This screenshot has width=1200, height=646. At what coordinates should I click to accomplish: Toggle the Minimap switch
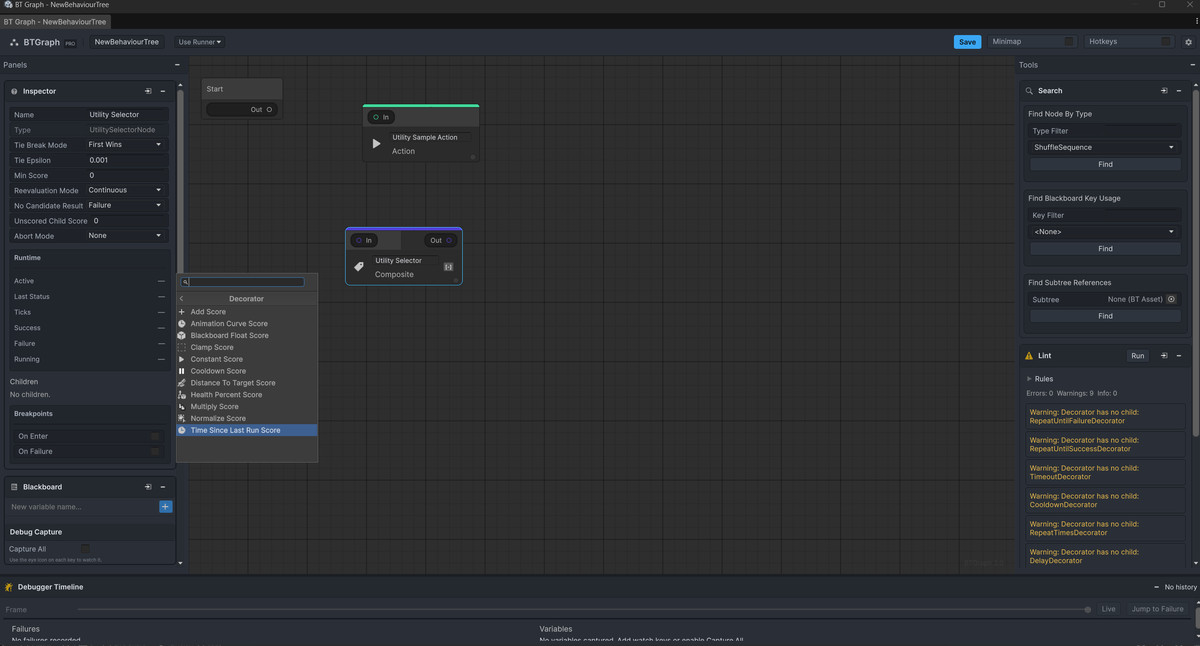coord(1069,42)
